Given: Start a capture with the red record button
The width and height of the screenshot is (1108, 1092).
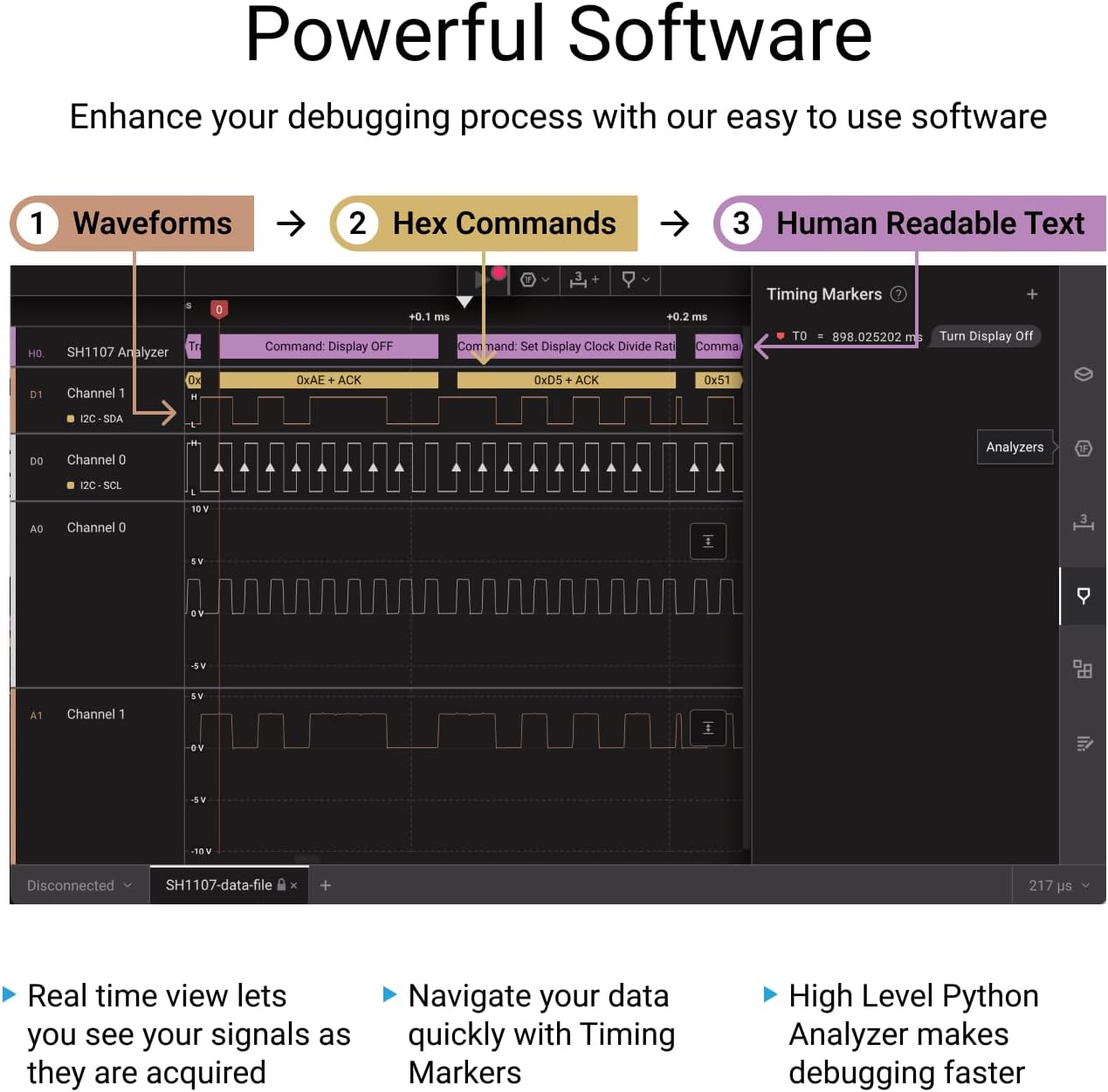Looking at the screenshot, I should (497, 273).
